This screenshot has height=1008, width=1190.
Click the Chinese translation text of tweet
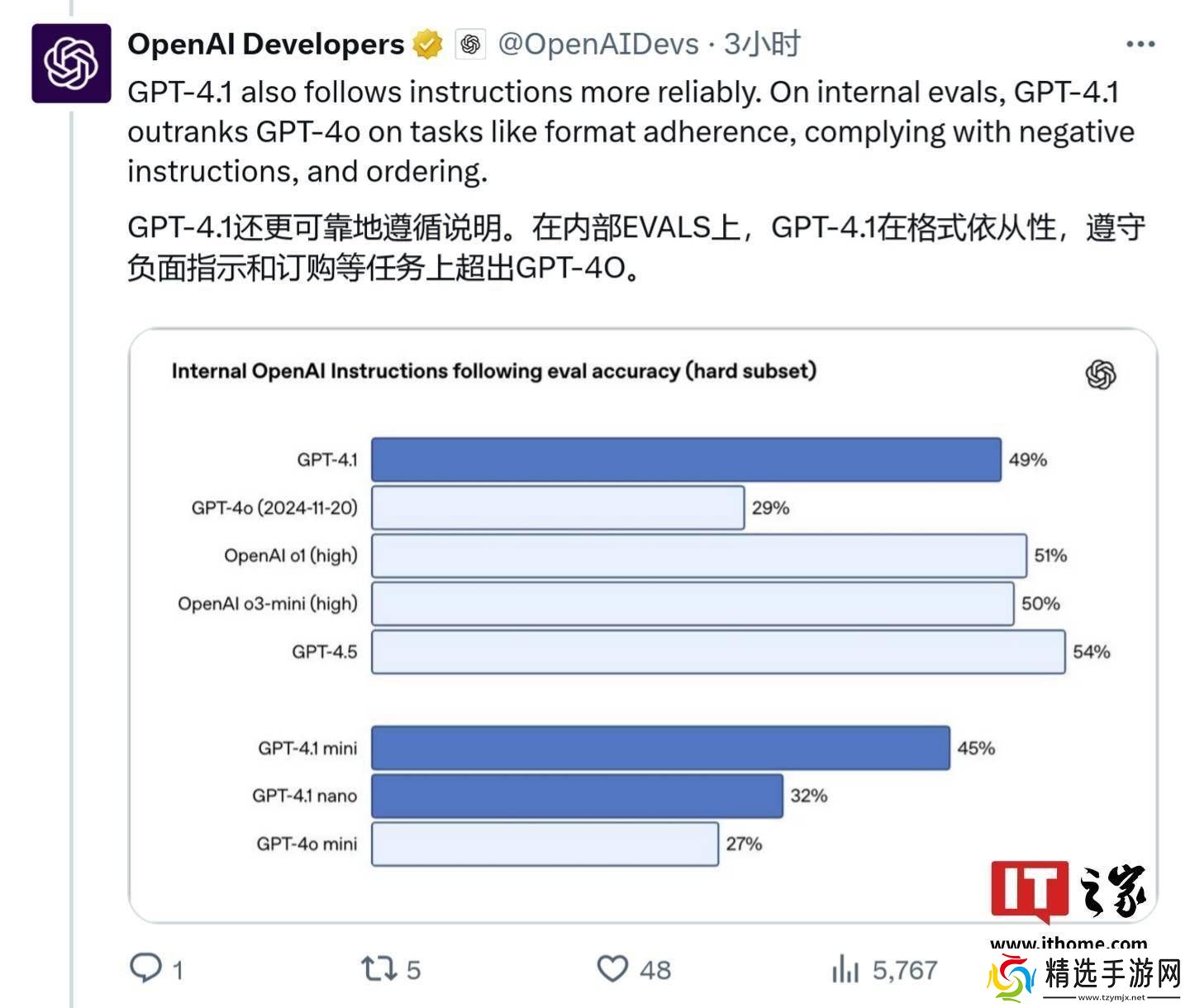point(635,247)
